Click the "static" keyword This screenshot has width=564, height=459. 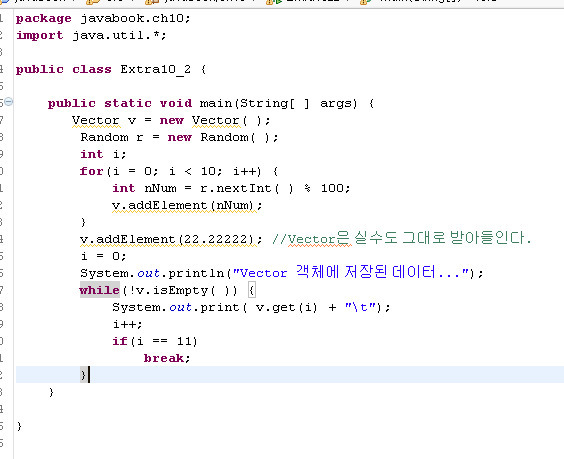click(128, 103)
